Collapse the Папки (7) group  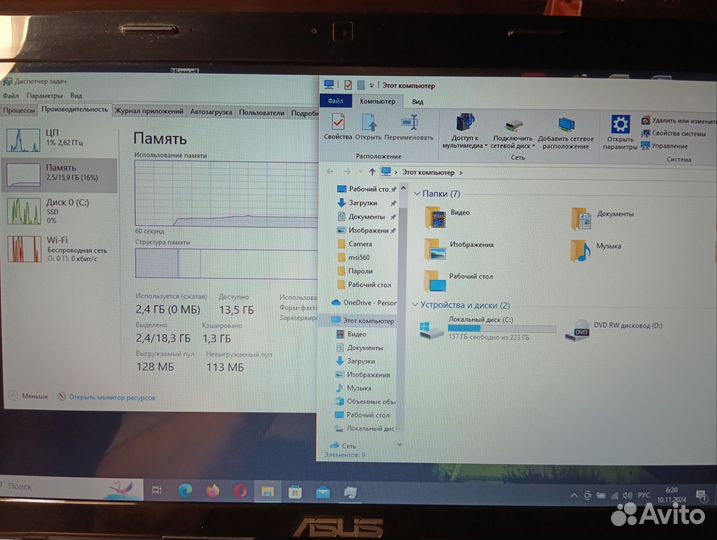417,194
